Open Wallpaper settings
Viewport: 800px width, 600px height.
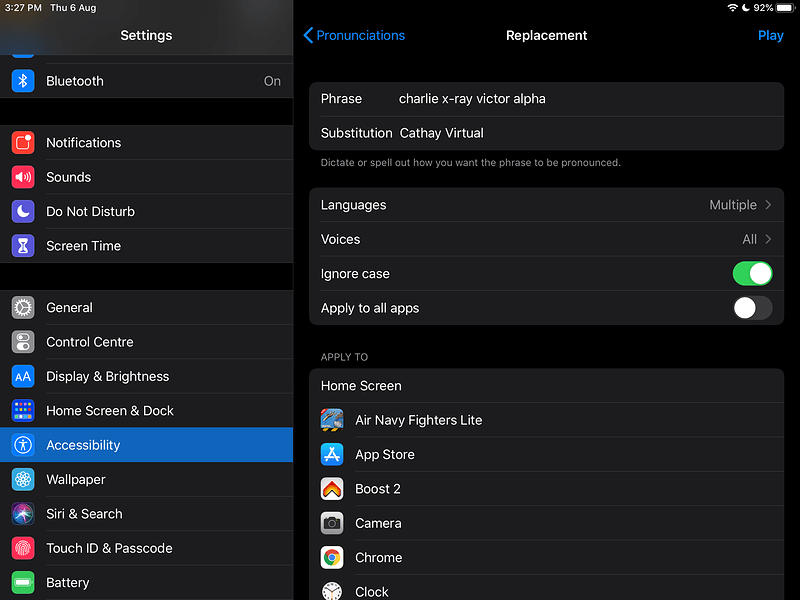(x=146, y=480)
